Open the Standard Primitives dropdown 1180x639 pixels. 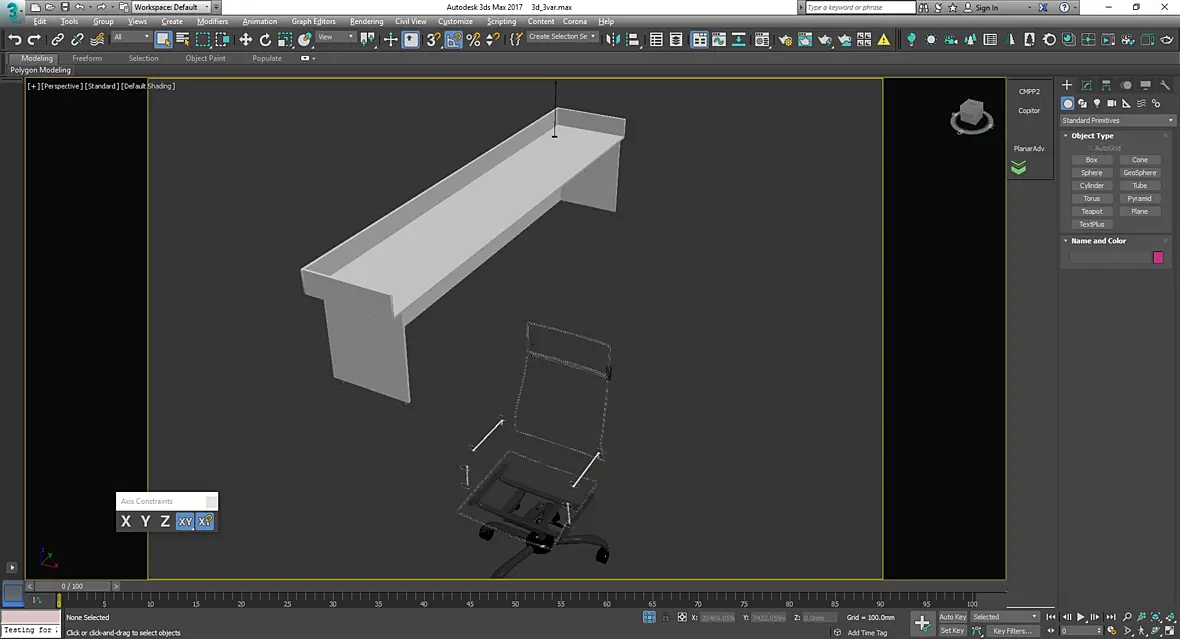point(1117,120)
